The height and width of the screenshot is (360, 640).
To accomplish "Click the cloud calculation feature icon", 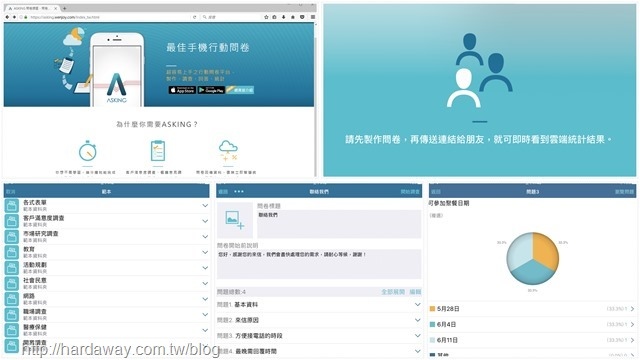I will pyautogui.click(x=228, y=151).
